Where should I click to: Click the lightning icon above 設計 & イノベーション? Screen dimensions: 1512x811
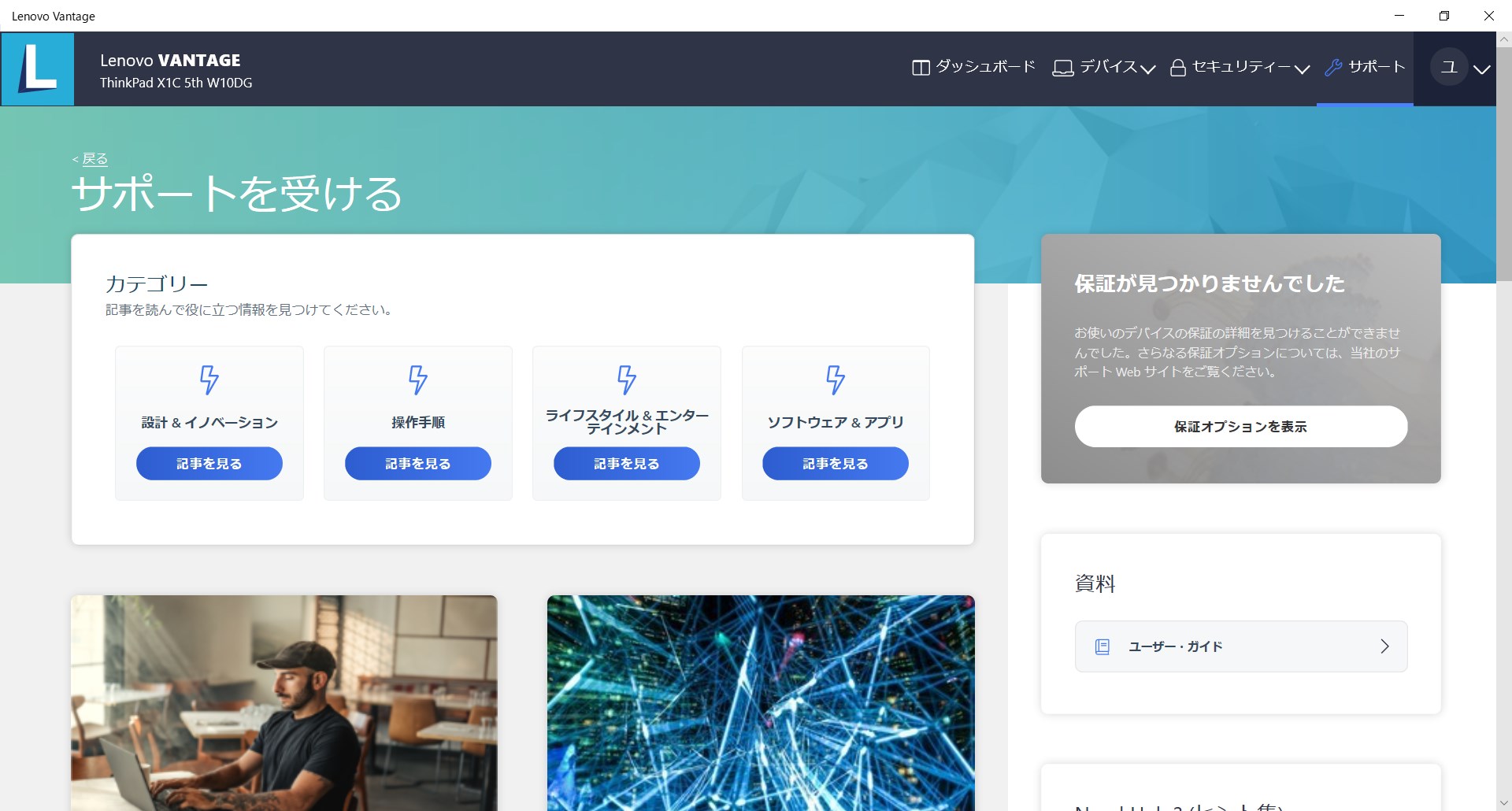209,380
